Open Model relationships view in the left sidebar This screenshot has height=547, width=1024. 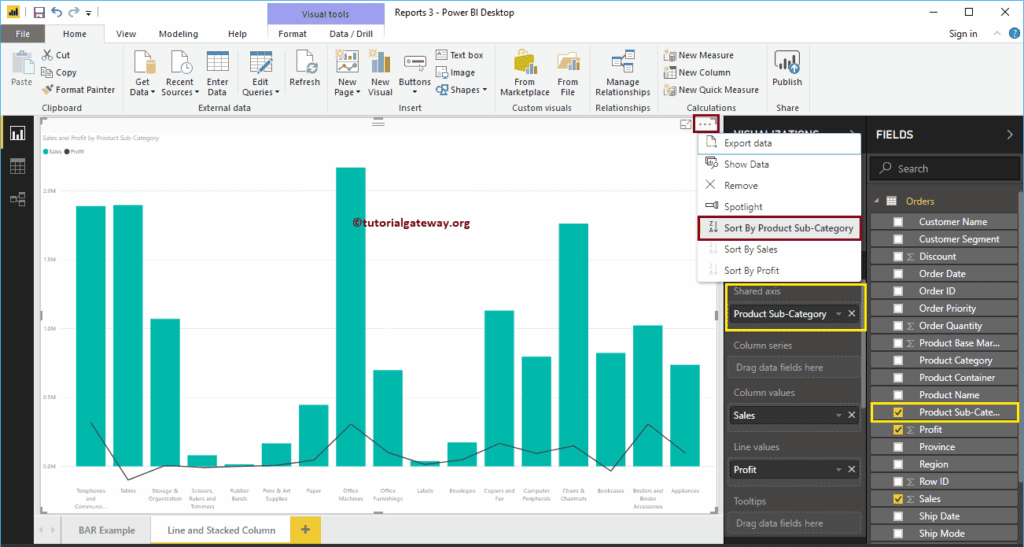coord(17,199)
